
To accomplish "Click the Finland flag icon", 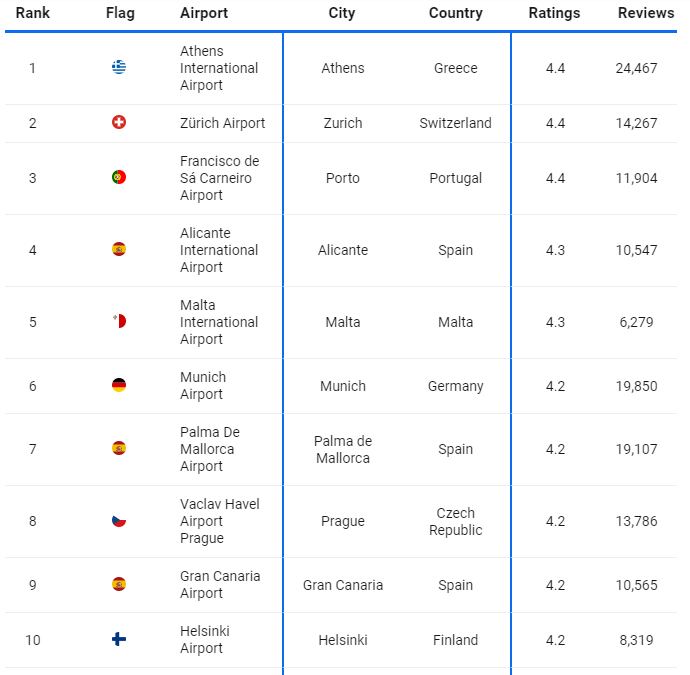I will click(119, 640).
